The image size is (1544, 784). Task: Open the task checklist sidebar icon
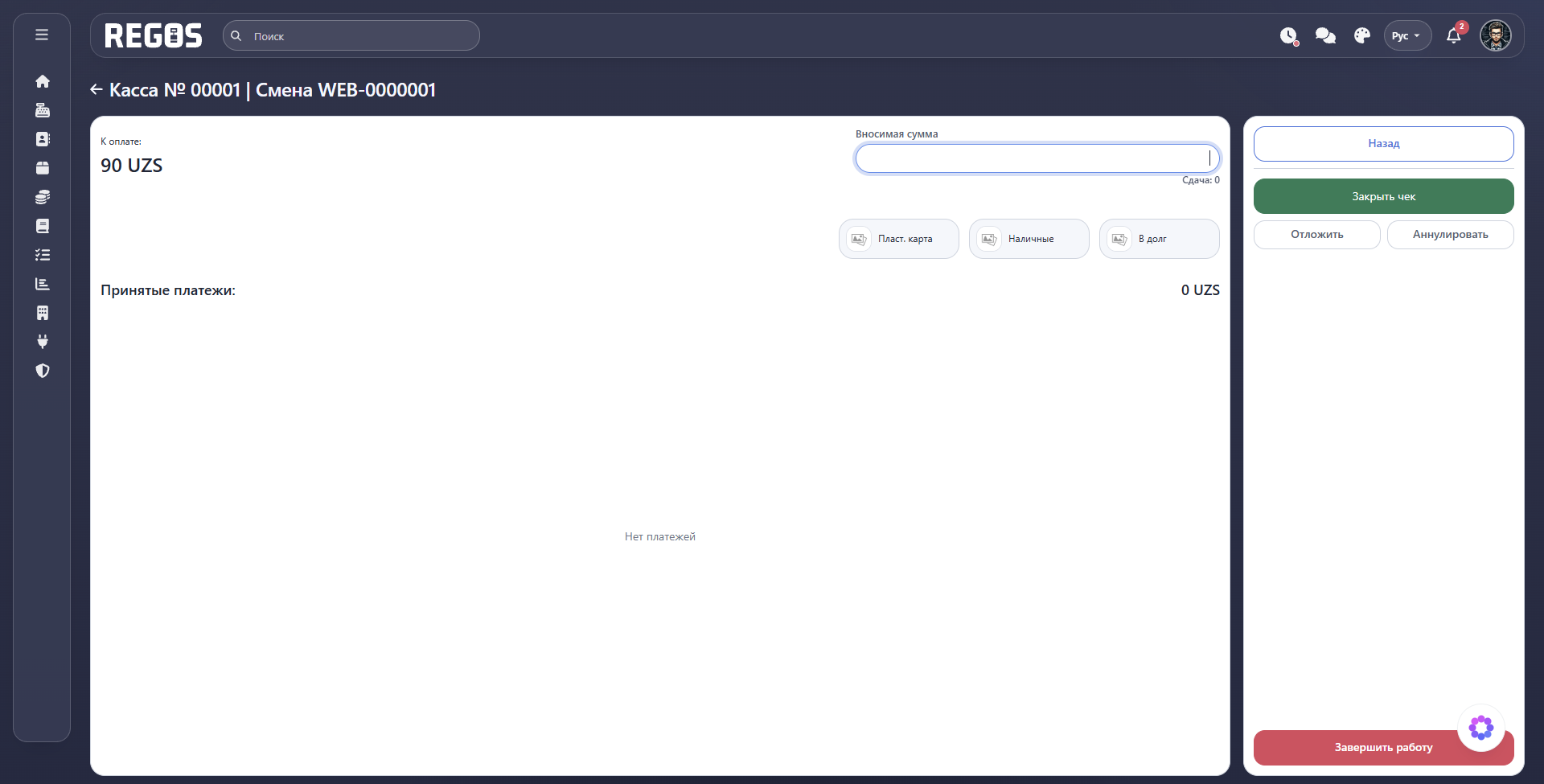(43, 255)
